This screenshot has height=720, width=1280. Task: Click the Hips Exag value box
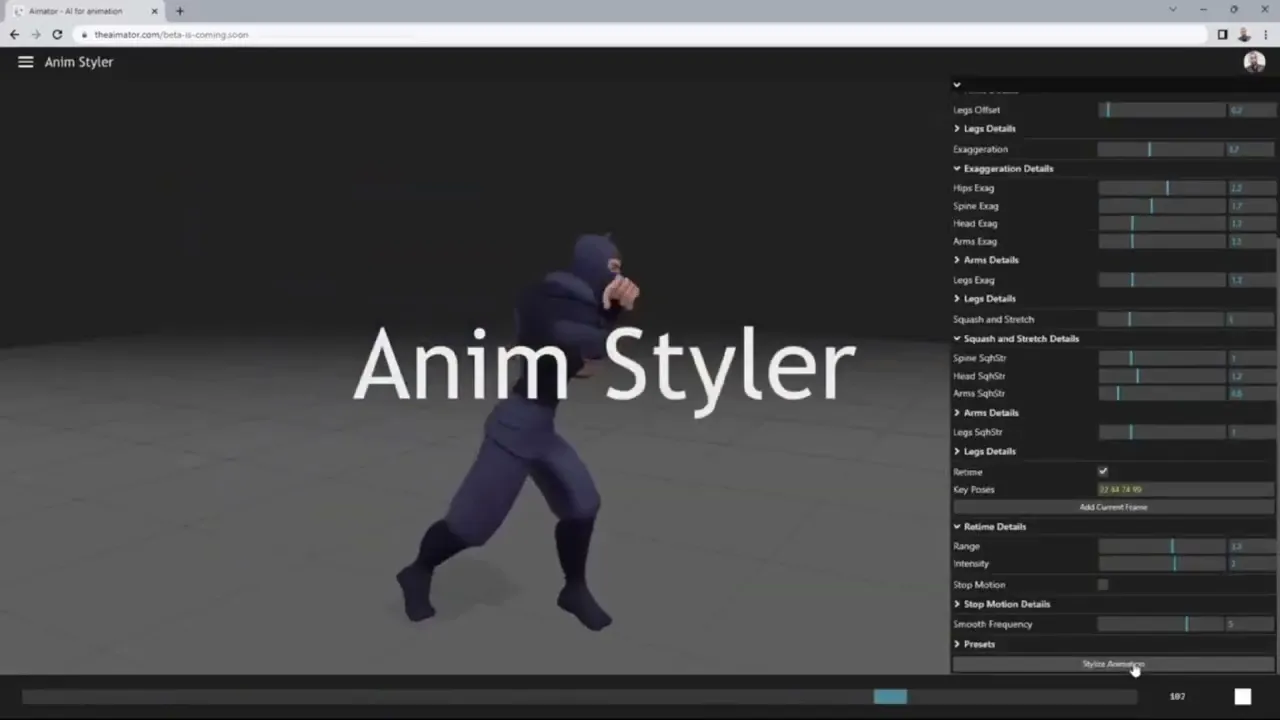[x=1251, y=188]
